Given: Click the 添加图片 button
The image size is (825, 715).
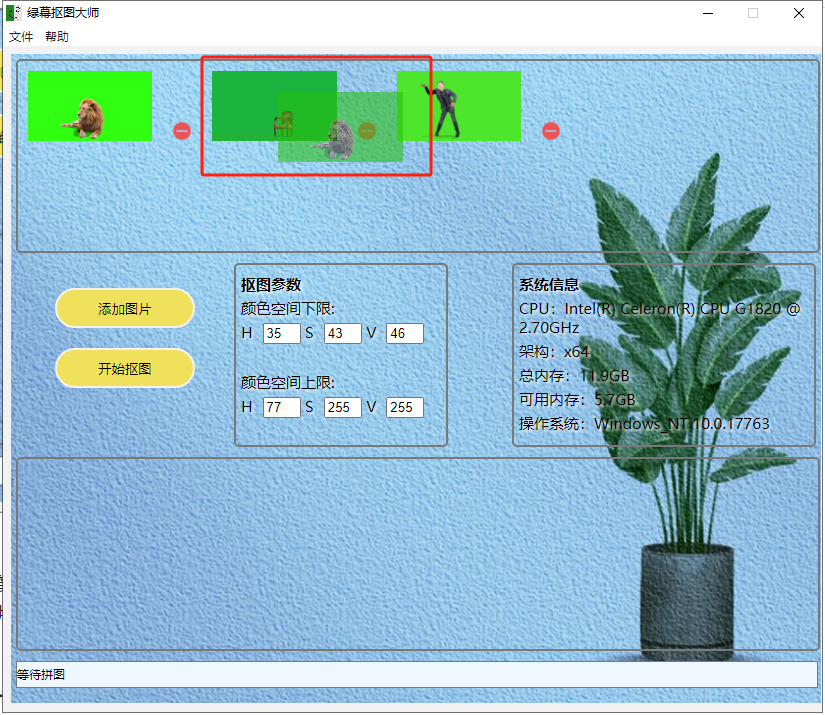Looking at the screenshot, I should click(125, 308).
